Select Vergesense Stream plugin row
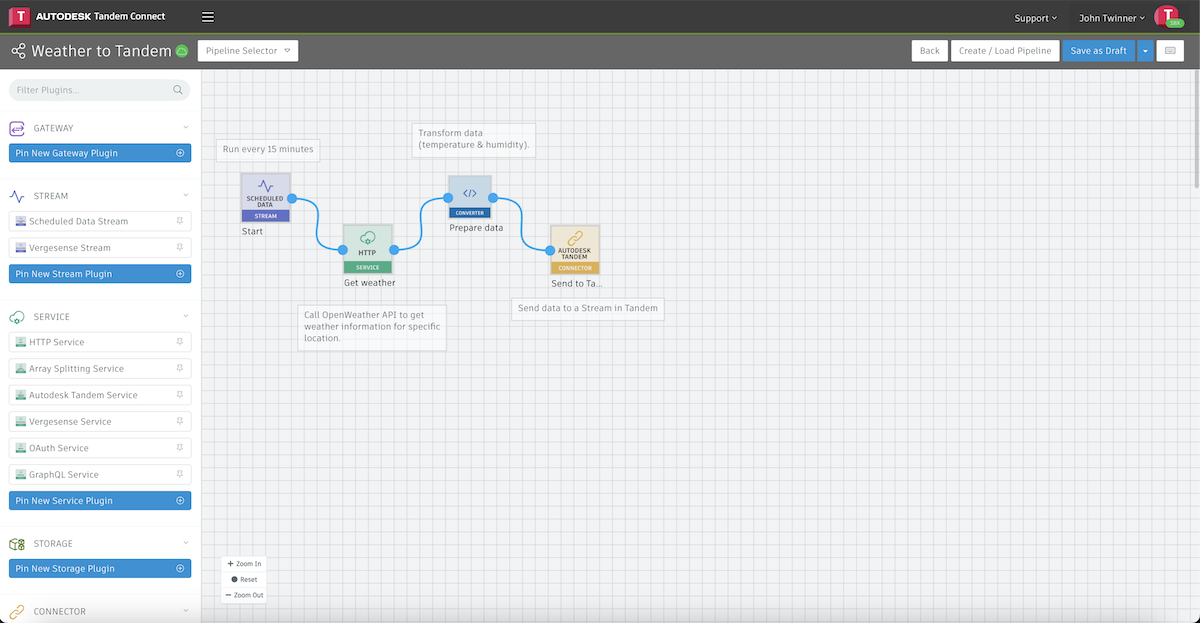1200x623 pixels. [100, 248]
